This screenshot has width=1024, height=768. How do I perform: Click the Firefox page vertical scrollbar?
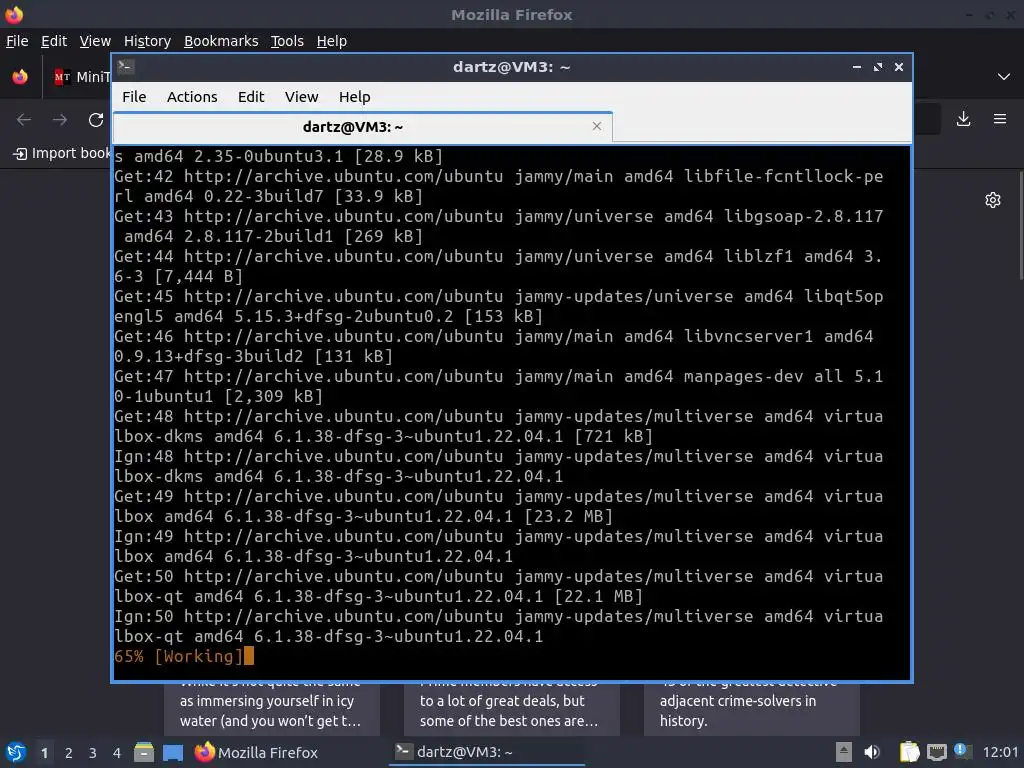pos(1020,225)
